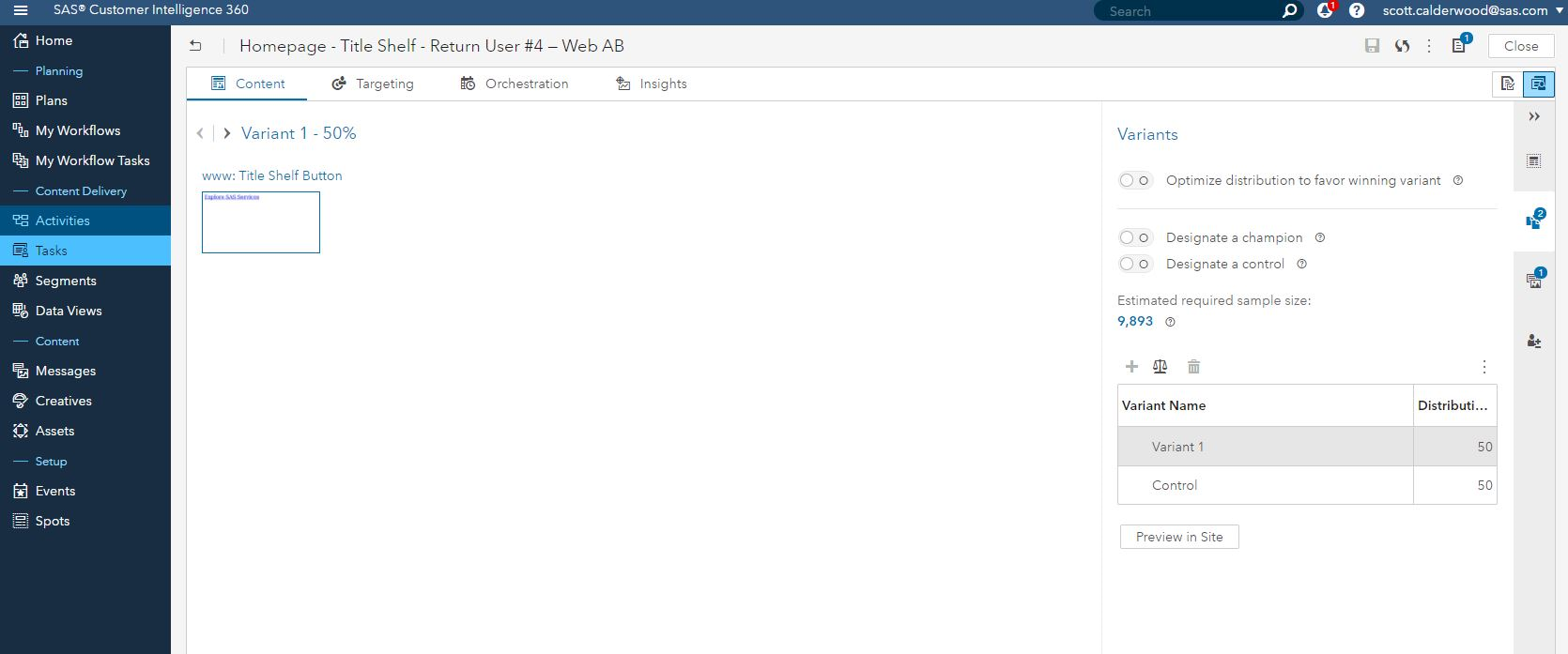Screen dimensions: 1568x654
Task: Open My Workflow Tasks in the sidebar
Action: tap(85, 160)
